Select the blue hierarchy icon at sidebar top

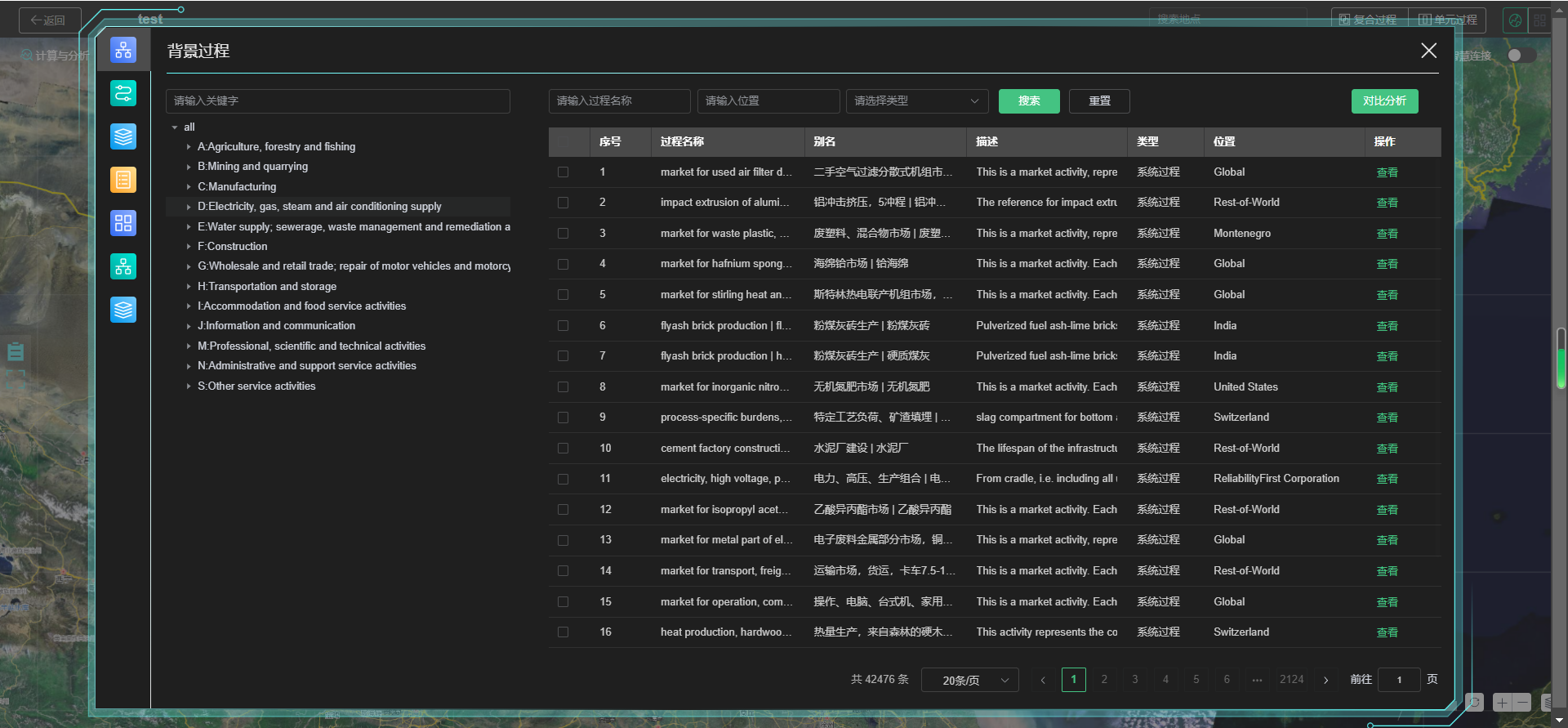click(x=123, y=51)
